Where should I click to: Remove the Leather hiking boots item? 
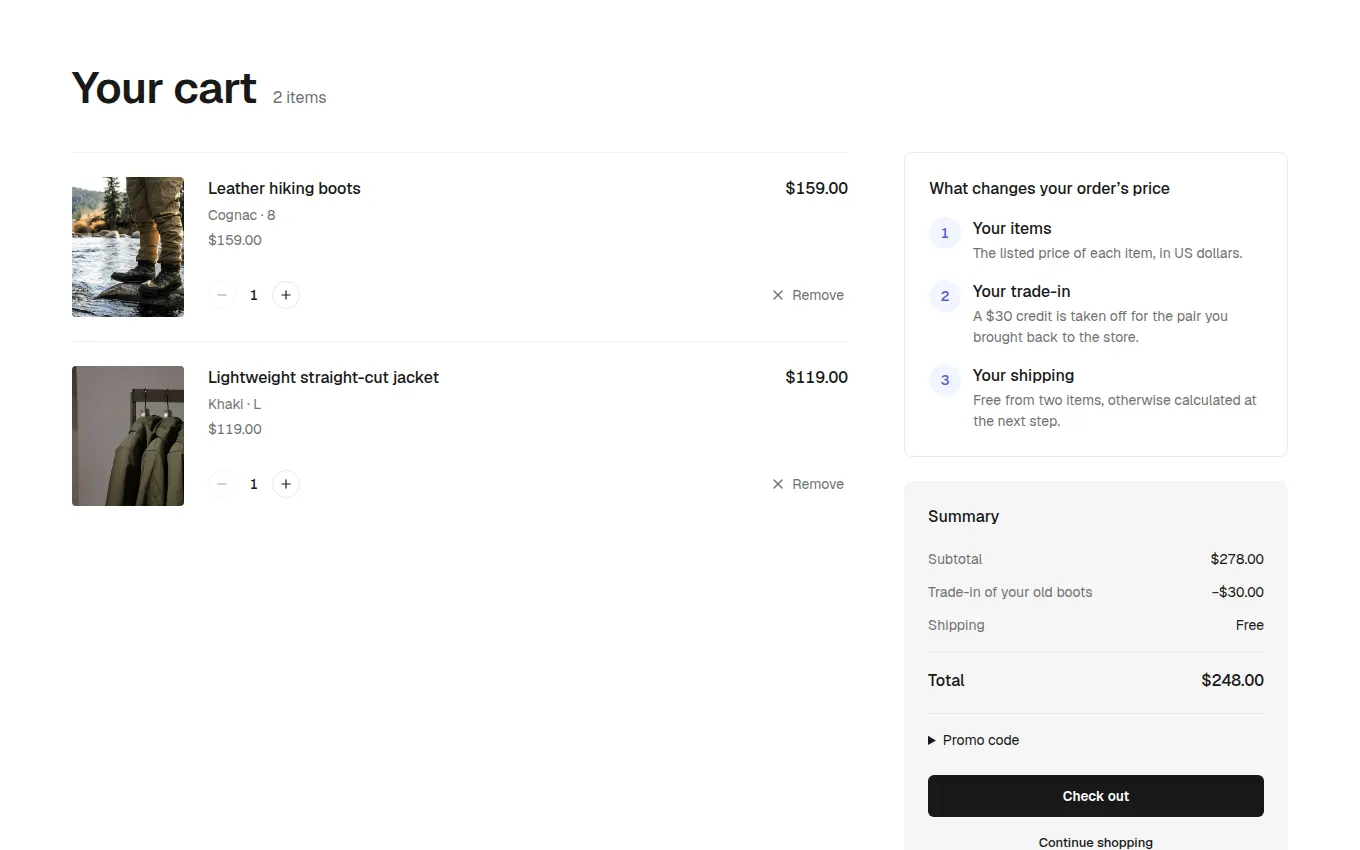pos(808,295)
